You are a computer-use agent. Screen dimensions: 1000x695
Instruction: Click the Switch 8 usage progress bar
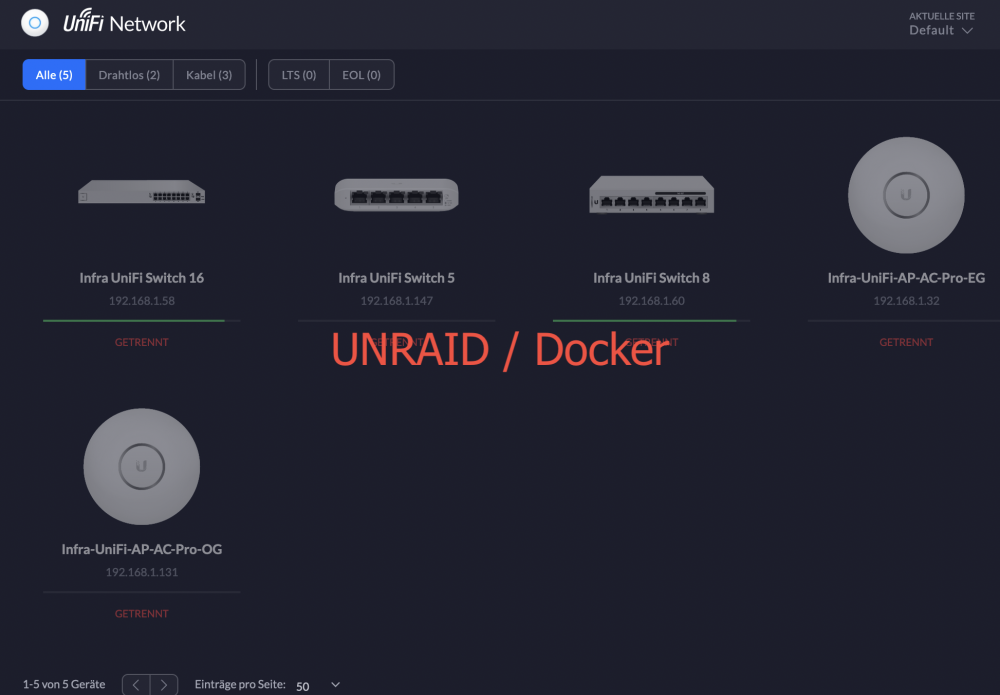pos(651,321)
